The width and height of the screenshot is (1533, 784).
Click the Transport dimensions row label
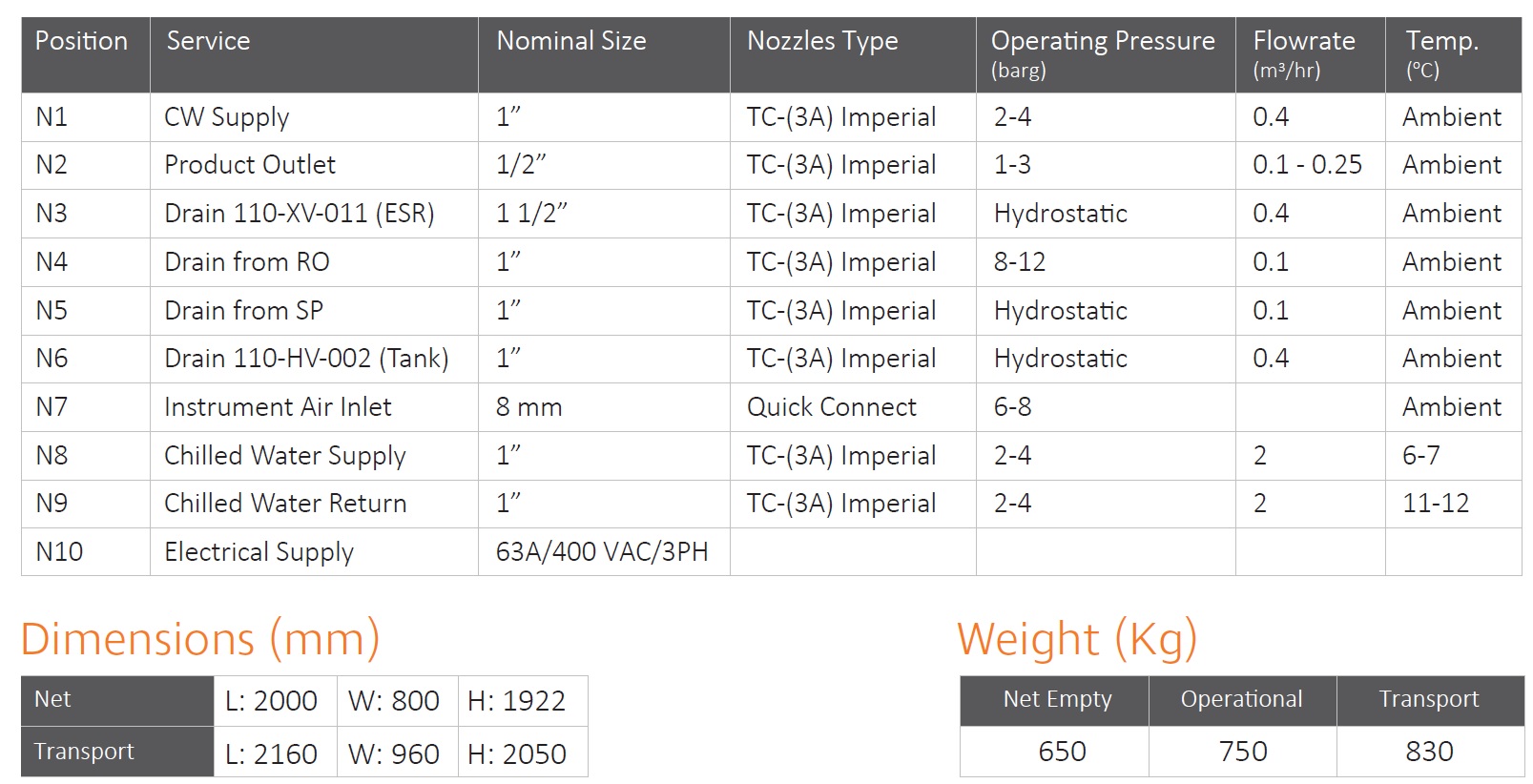coord(117,752)
